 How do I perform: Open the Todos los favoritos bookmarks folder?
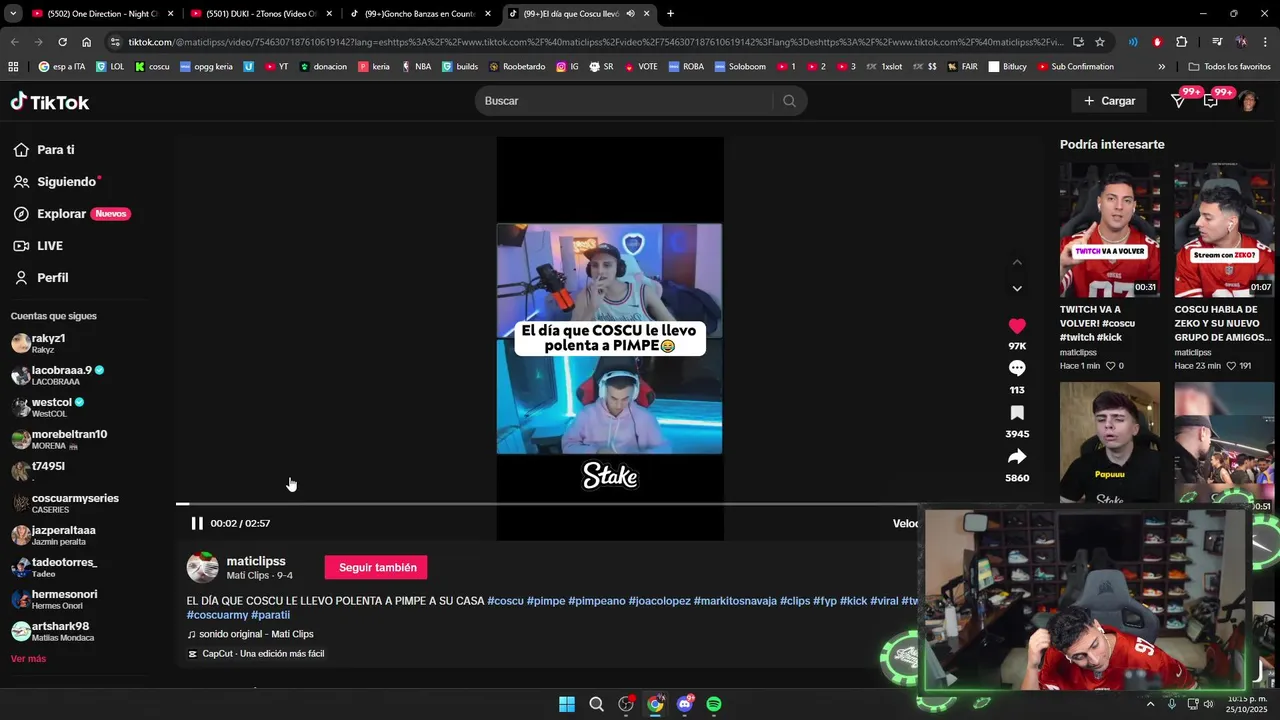coord(1229,67)
